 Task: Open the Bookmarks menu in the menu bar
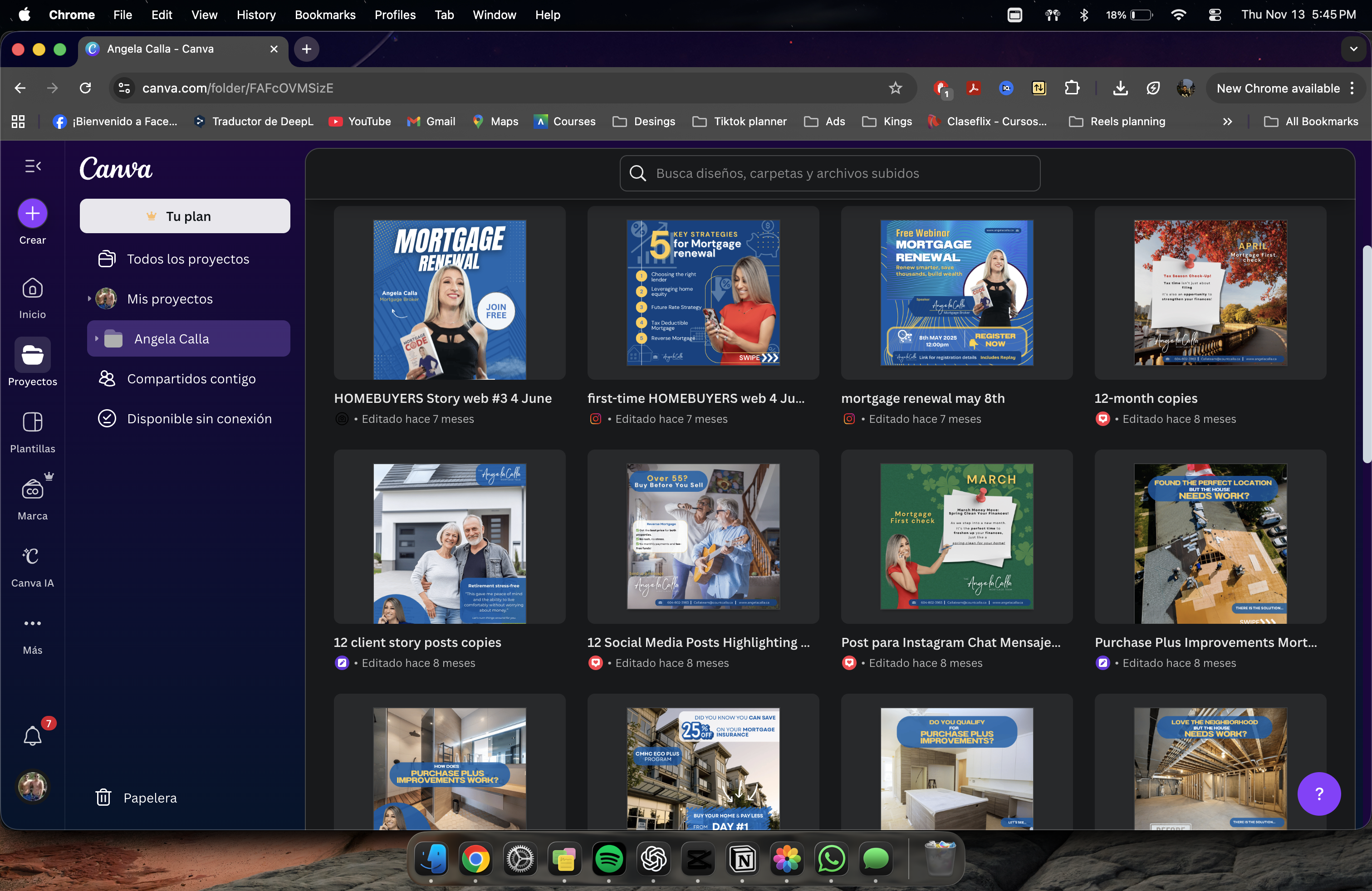[x=324, y=15]
